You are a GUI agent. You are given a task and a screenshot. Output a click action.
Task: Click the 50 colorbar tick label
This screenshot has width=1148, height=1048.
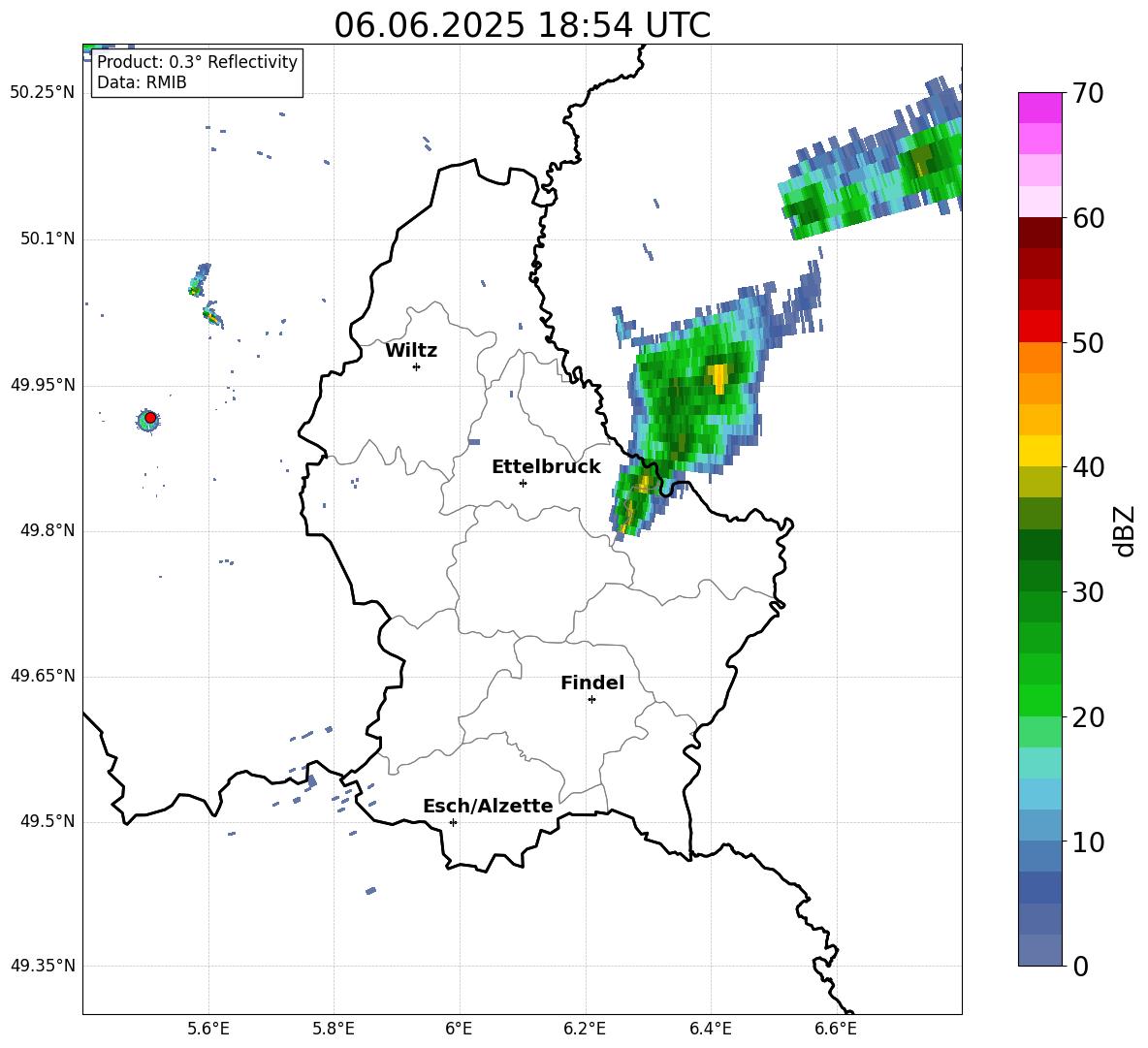pos(1088,343)
